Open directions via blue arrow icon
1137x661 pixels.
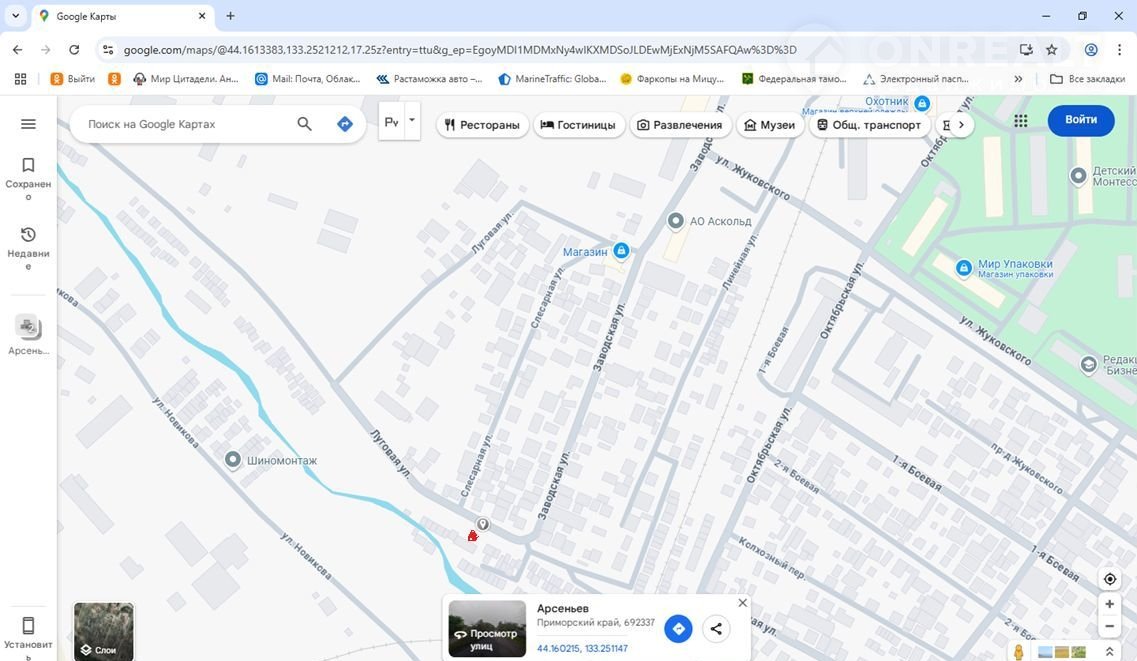tap(345, 124)
